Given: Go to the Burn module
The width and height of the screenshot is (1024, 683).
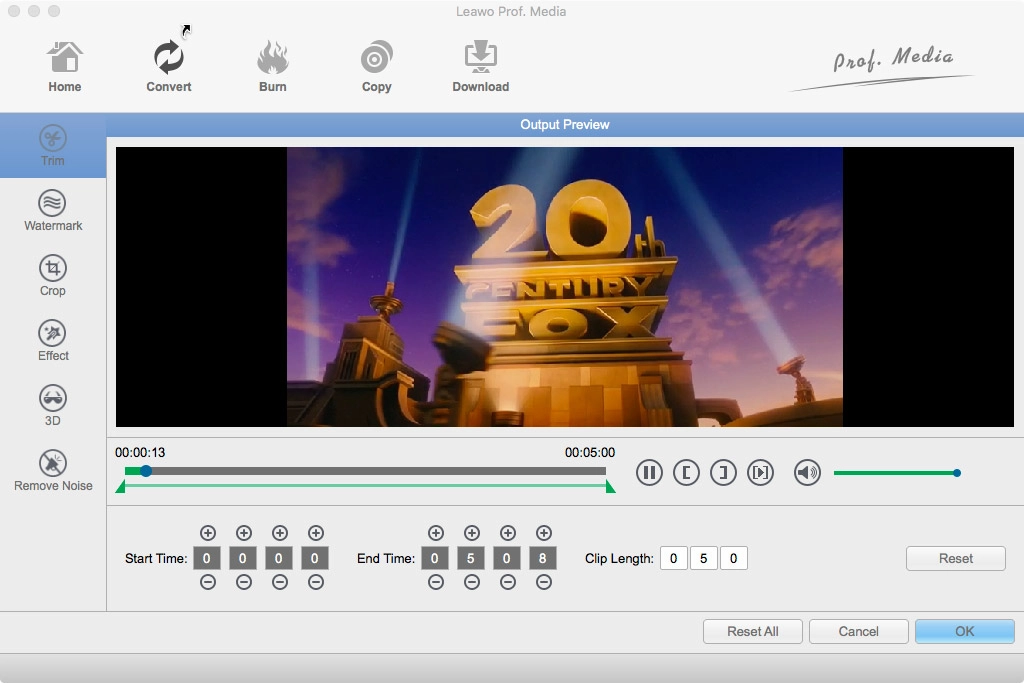Looking at the screenshot, I should tap(272, 67).
